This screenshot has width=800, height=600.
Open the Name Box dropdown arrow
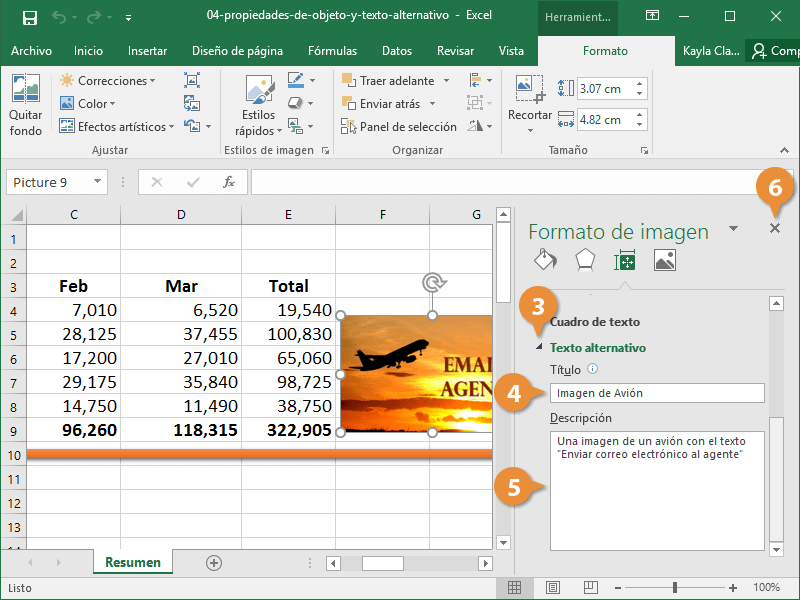(x=97, y=182)
